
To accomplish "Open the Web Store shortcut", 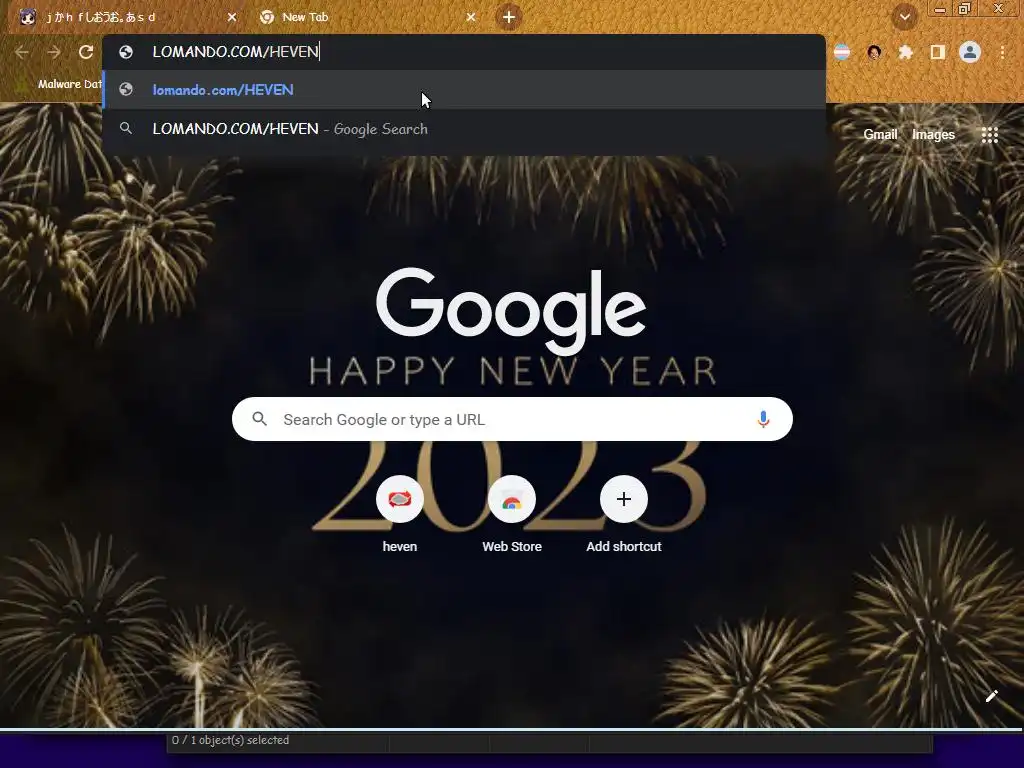I will tap(512, 515).
